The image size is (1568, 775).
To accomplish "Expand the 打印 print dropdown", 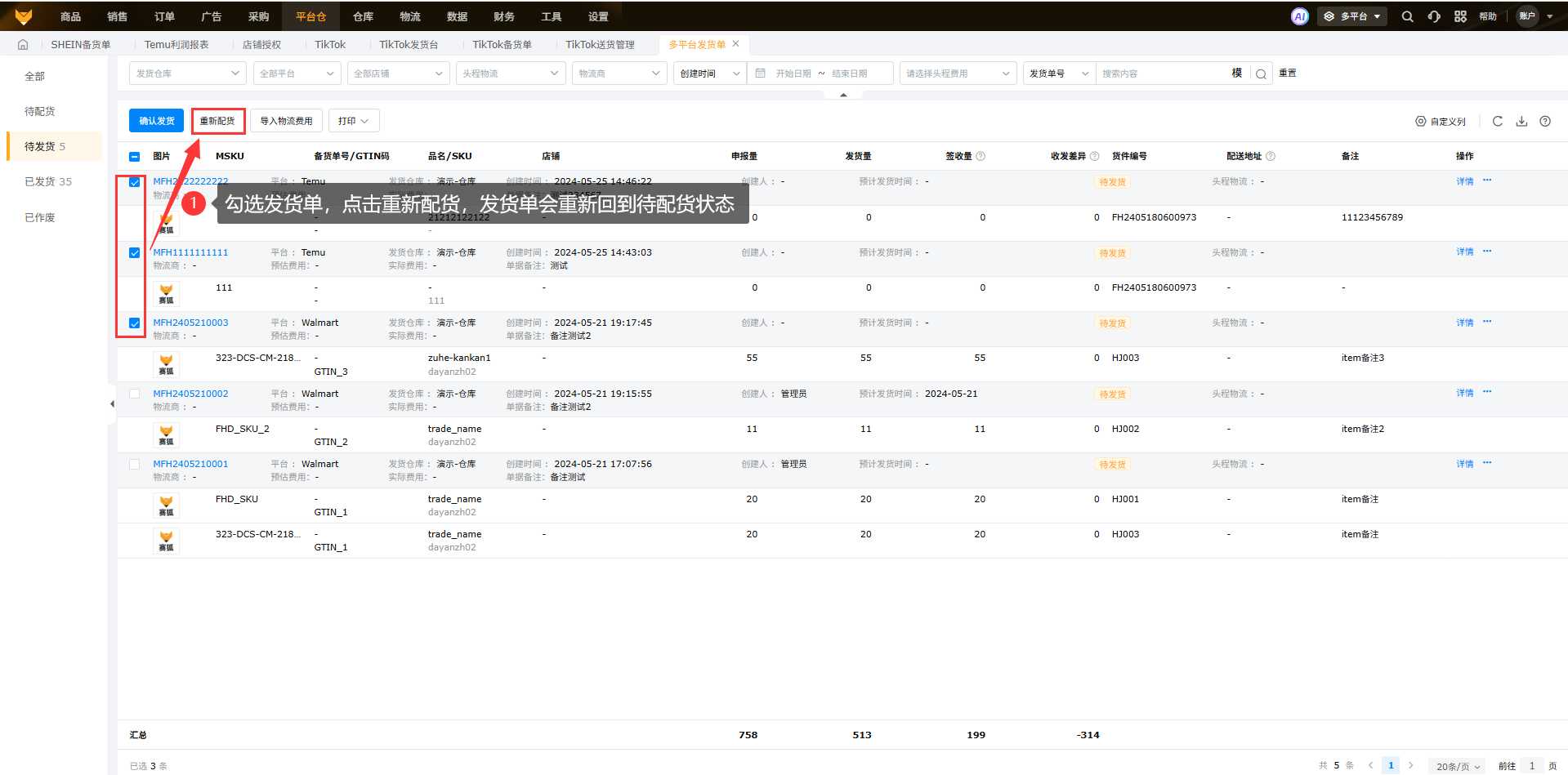I will pyautogui.click(x=354, y=121).
